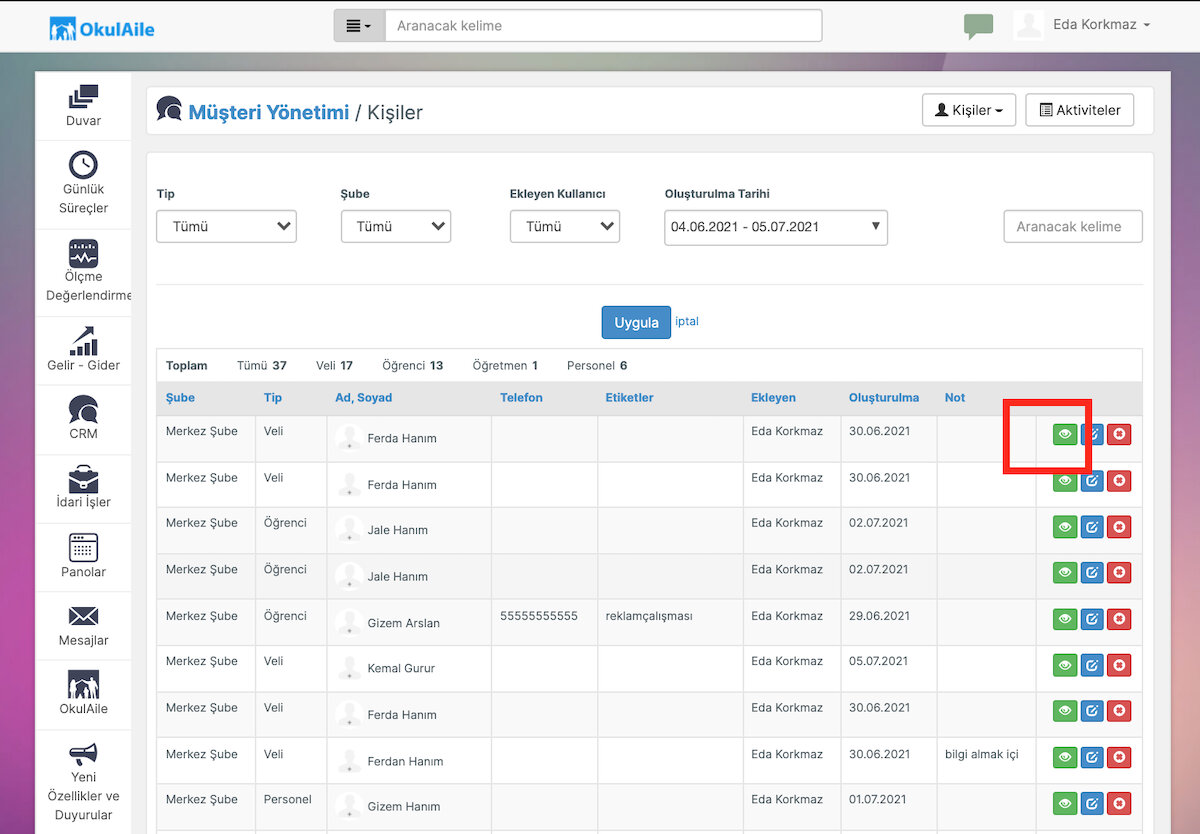Focus the top Aranacak kelime search box
The width and height of the screenshot is (1200, 834).
click(x=603, y=26)
